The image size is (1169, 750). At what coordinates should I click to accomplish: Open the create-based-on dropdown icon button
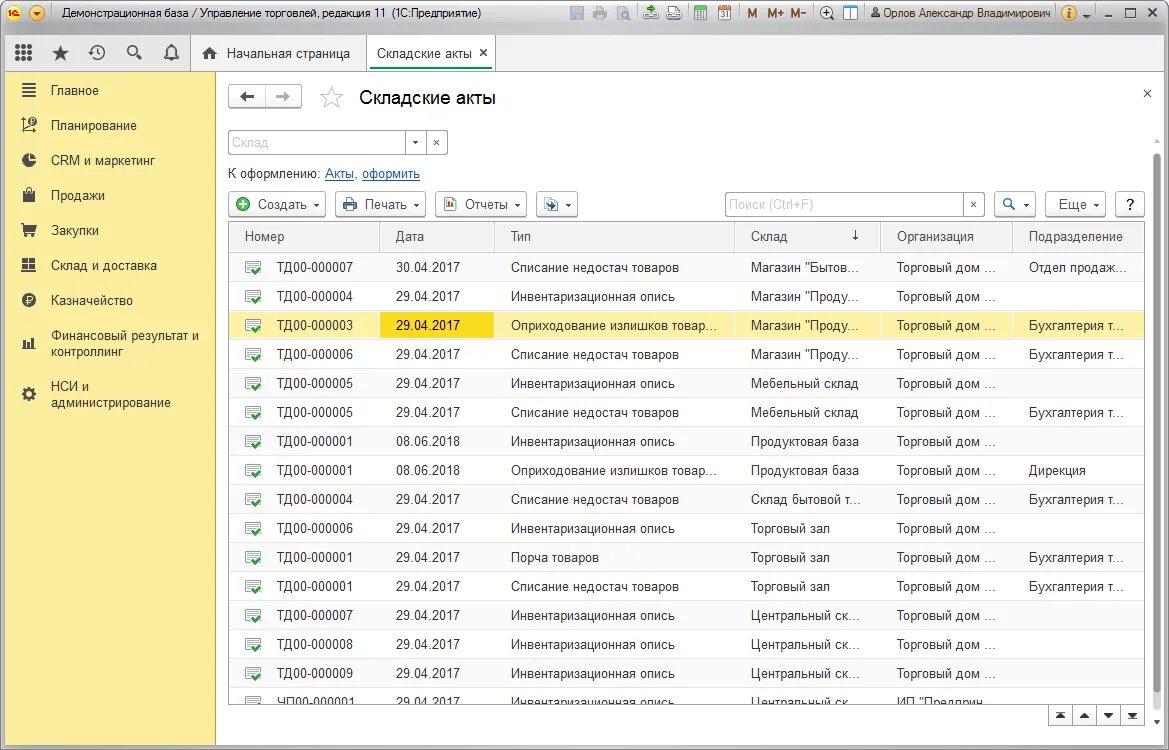click(557, 204)
